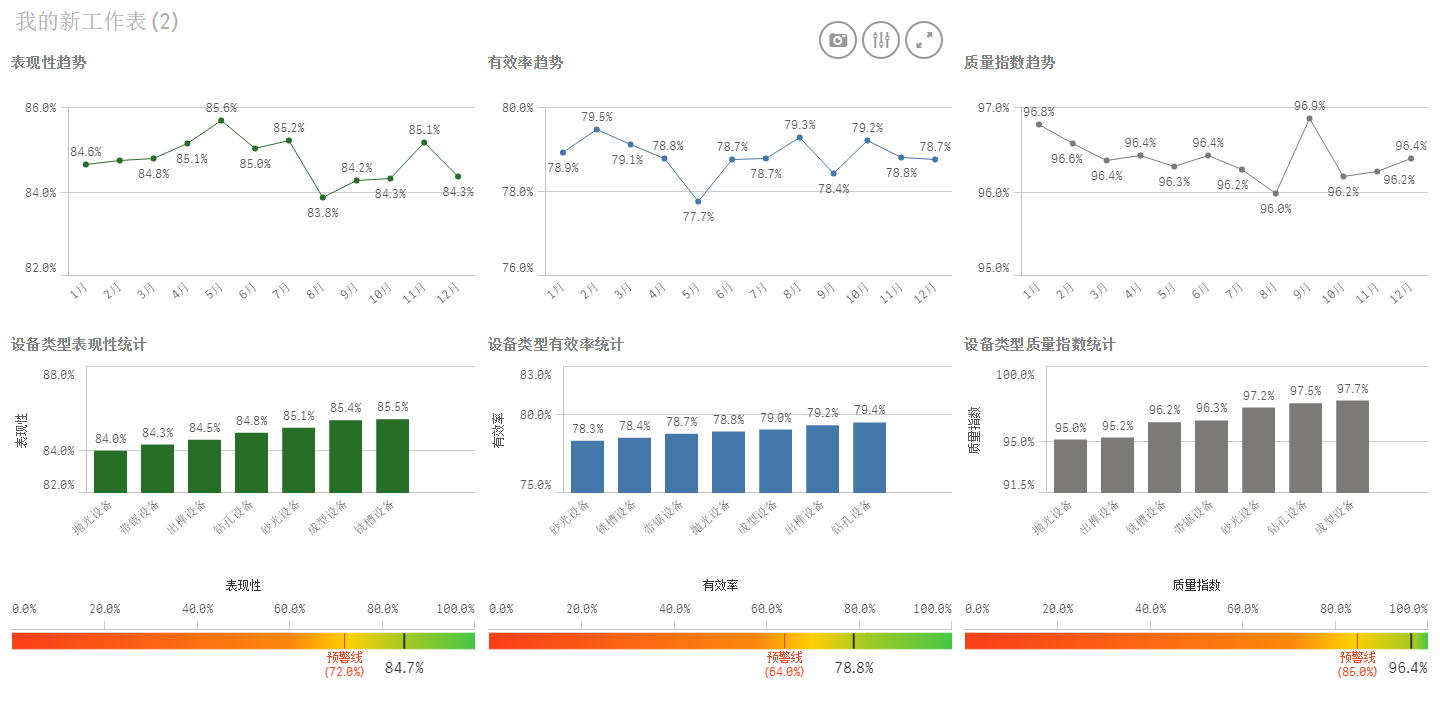This screenshot has width=1440, height=726.
Task: Select the 96.0% low label in 质量指数趋势
Action: pos(1275,208)
